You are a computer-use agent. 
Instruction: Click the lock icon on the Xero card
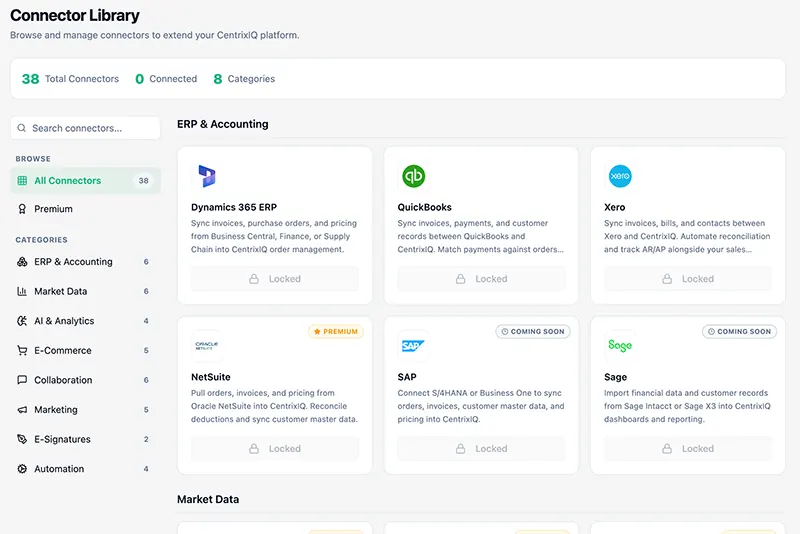[667, 279]
